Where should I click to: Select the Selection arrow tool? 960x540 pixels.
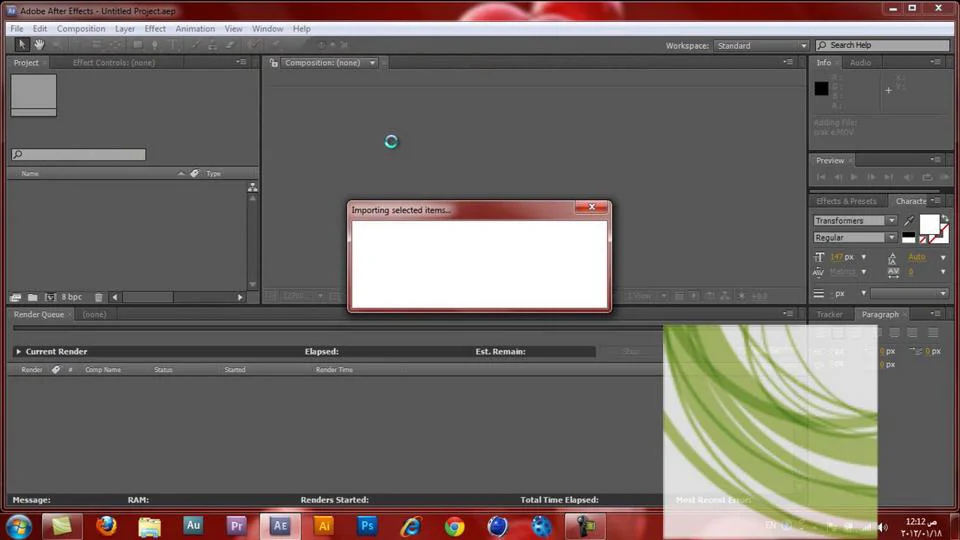point(21,45)
